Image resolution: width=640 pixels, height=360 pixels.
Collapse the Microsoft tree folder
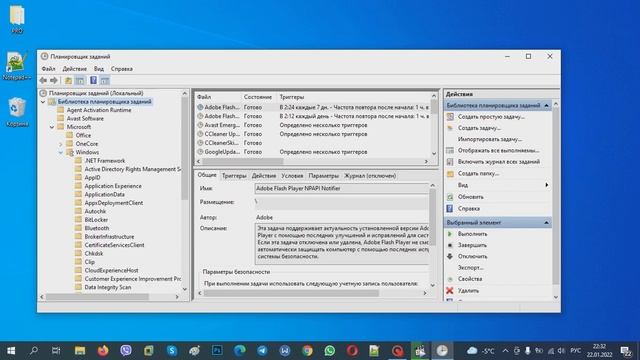(52, 127)
